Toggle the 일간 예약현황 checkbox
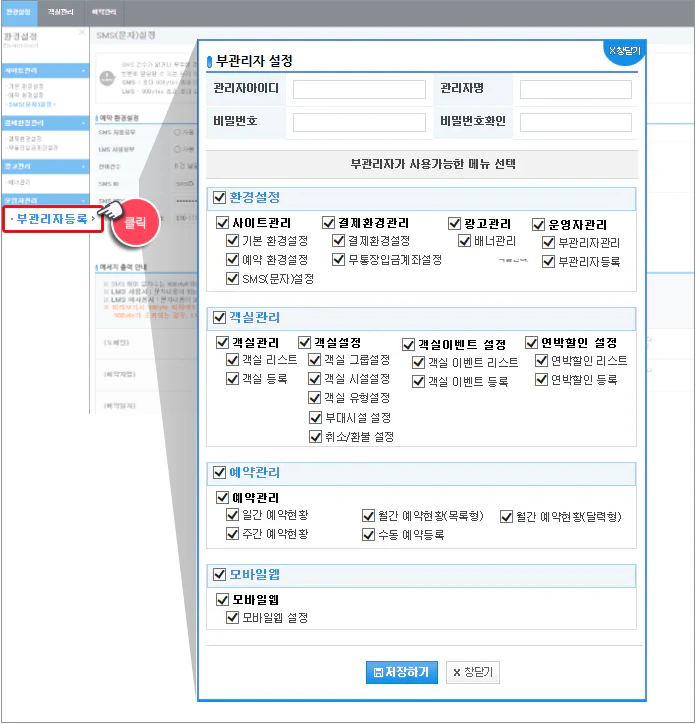Viewport: 696px width, 724px height. [x=232, y=514]
